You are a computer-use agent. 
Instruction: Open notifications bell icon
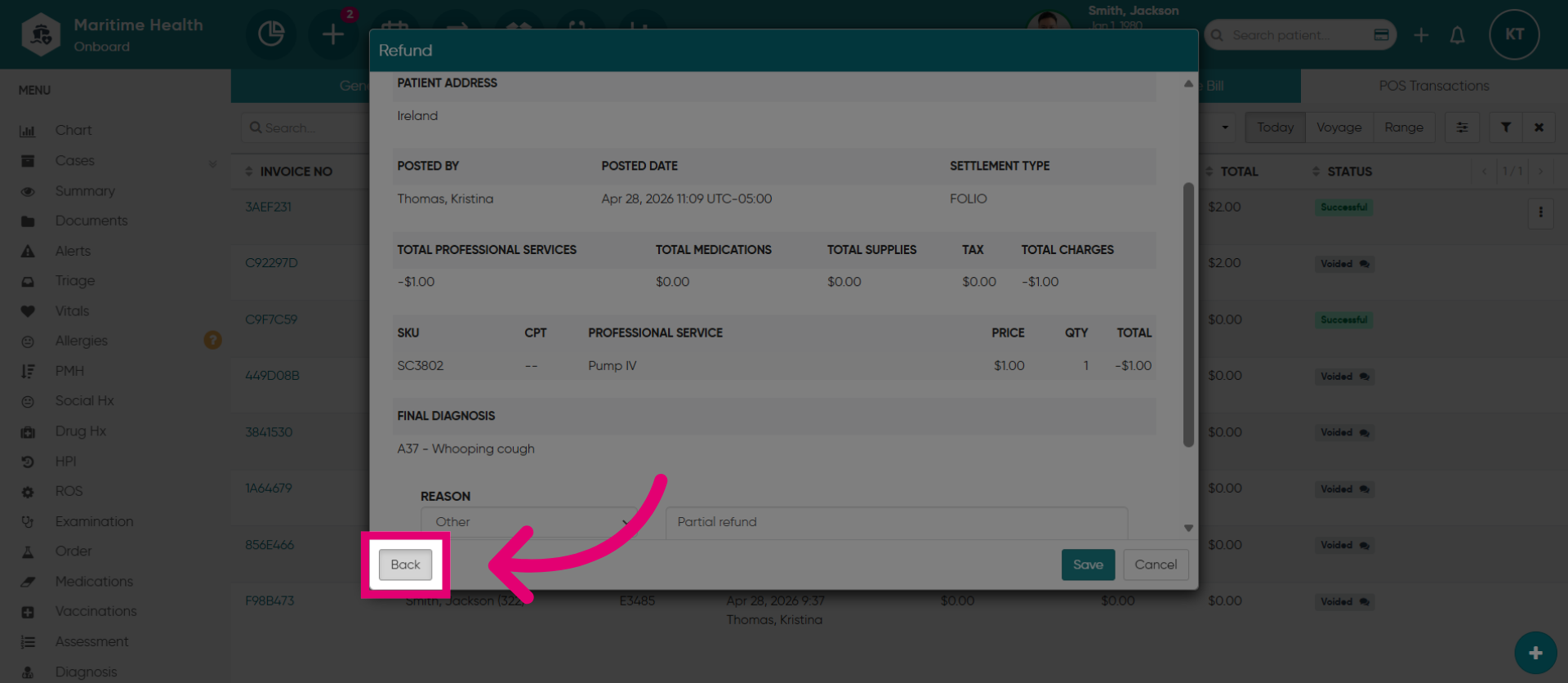pos(1457,35)
